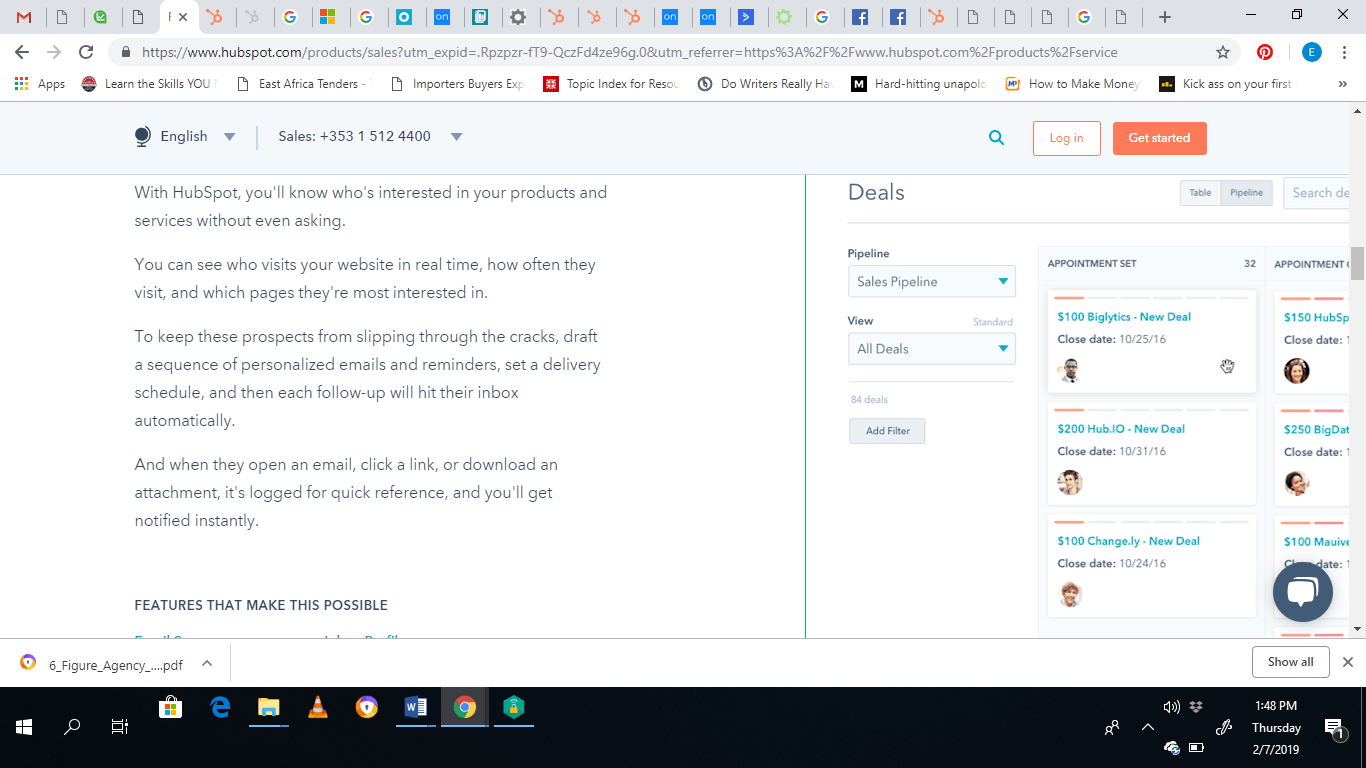The image size is (1366, 768).
Task: Launch VLC media player from taskbar
Action: [318, 707]
